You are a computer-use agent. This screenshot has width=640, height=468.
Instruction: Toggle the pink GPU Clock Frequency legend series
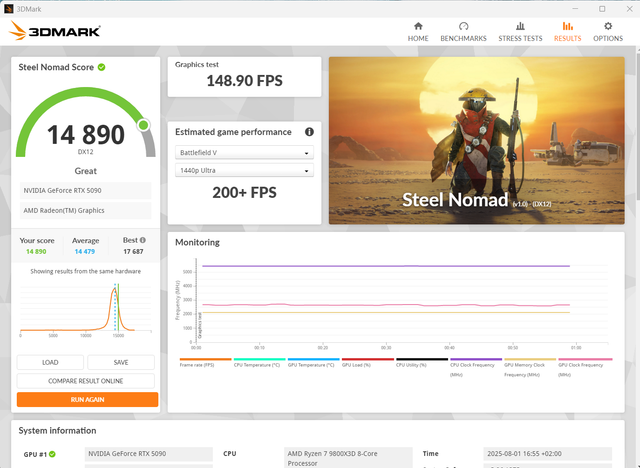pos(585,367)
